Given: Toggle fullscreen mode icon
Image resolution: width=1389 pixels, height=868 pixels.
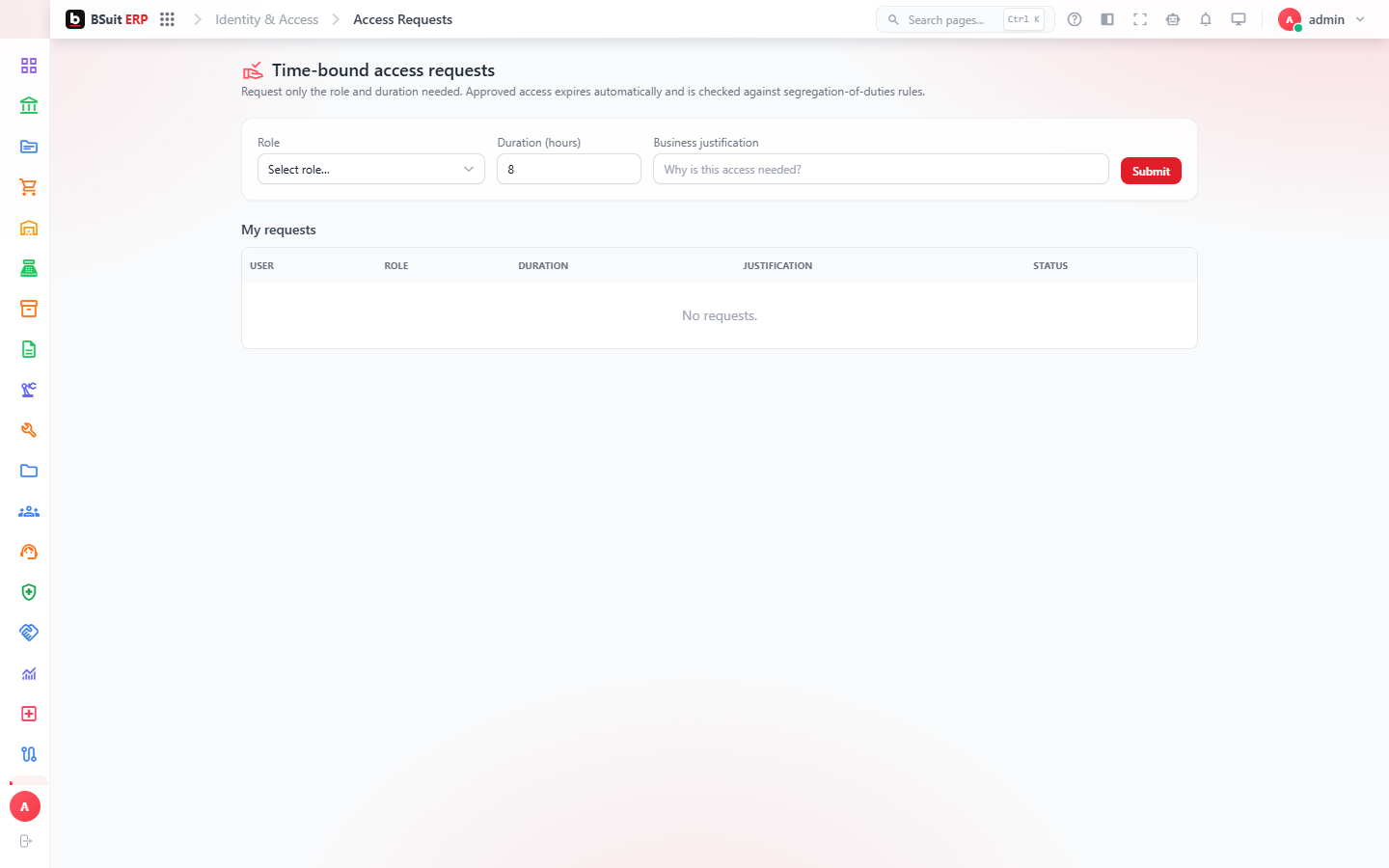Looking at the screenshot, I should tap(1140, 19).
